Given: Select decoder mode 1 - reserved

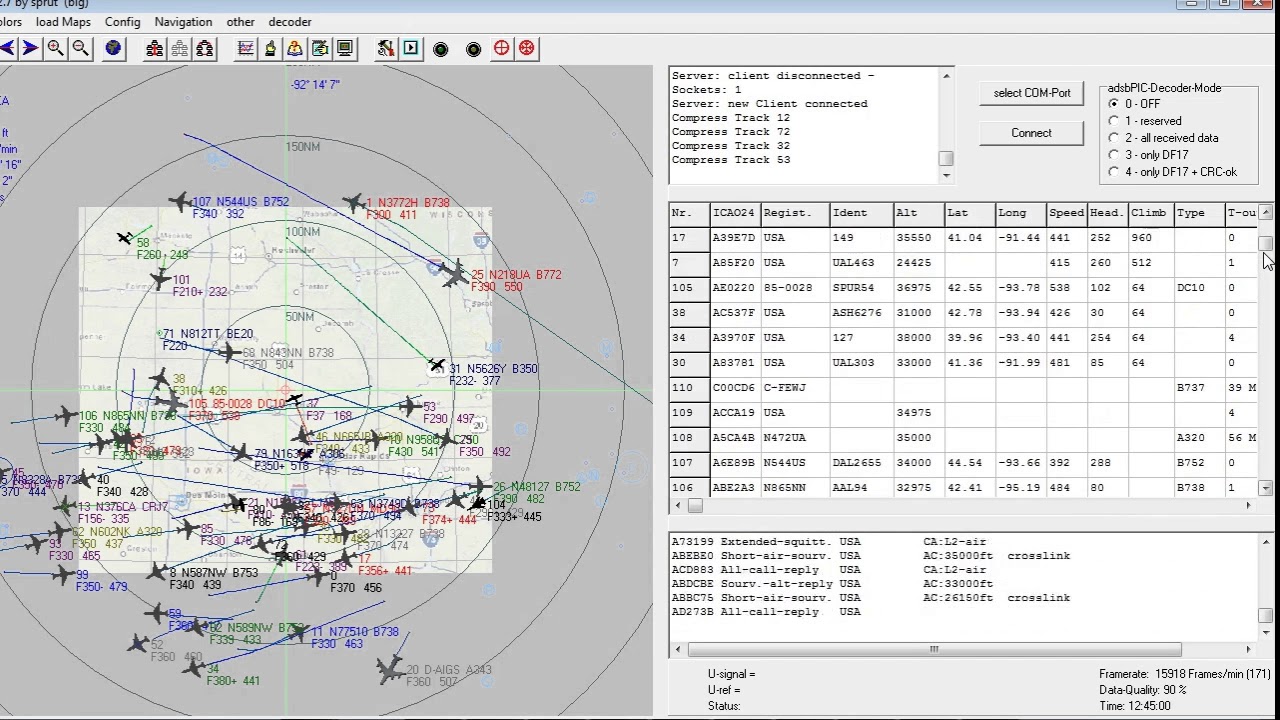Looking at the screenshot, I should point(1144,121).
